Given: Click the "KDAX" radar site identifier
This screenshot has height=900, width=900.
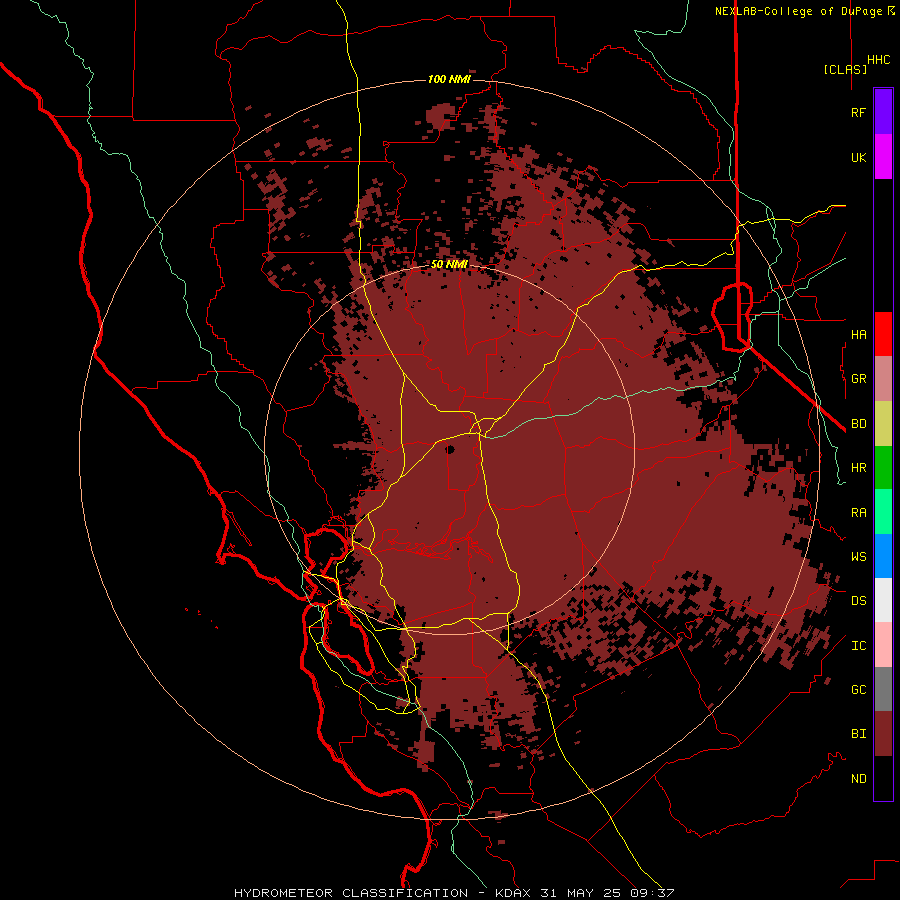Looking at the screenshot, I should pyautogui.click(x=513, y=893).
